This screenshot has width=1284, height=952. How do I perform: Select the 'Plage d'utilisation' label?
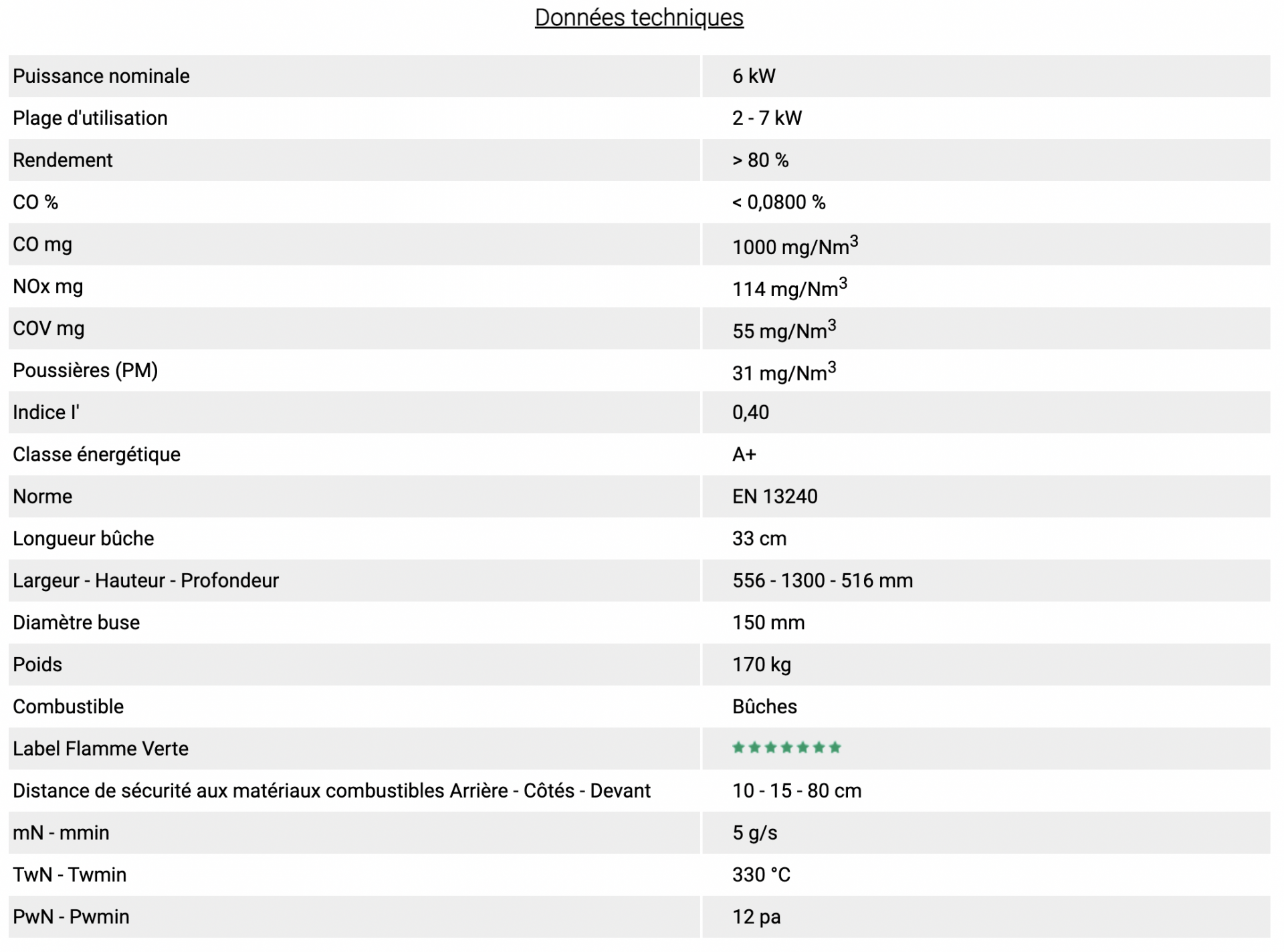(90, 118)
